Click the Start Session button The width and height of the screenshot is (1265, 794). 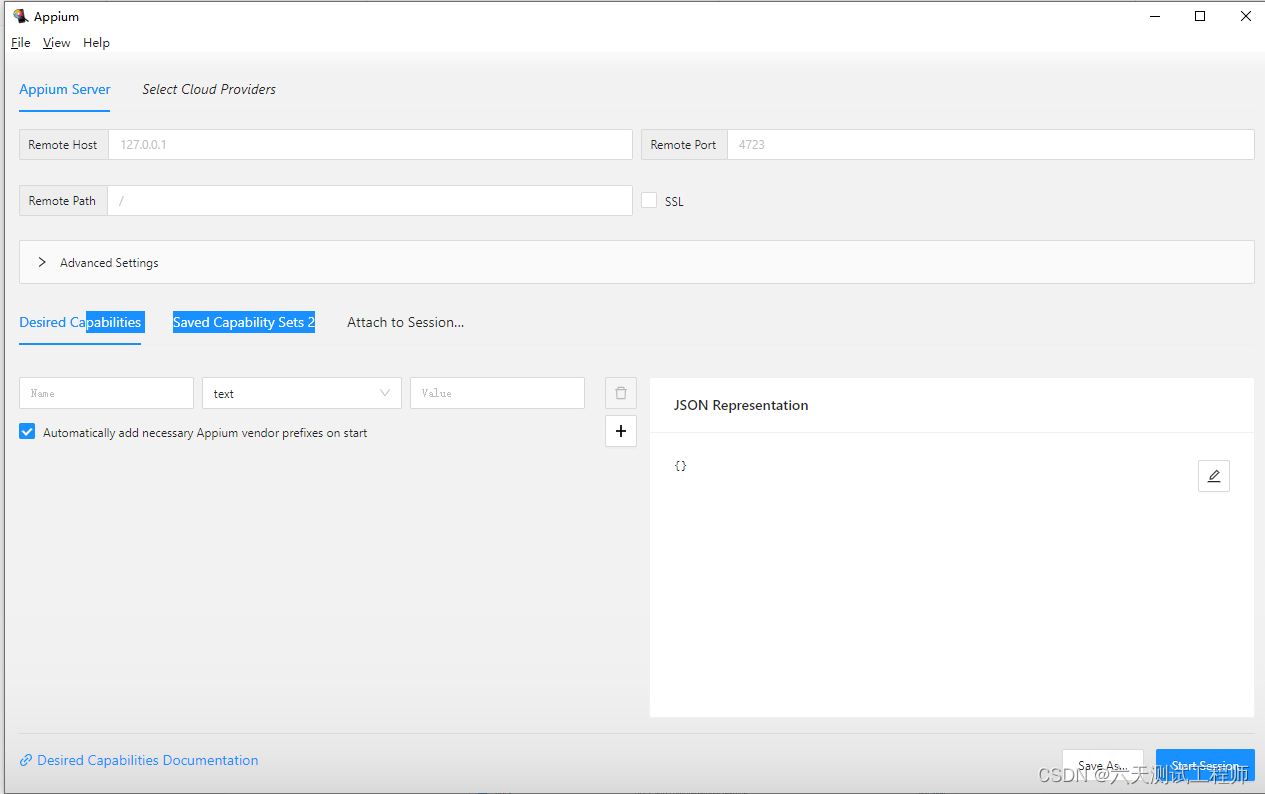1205,766
